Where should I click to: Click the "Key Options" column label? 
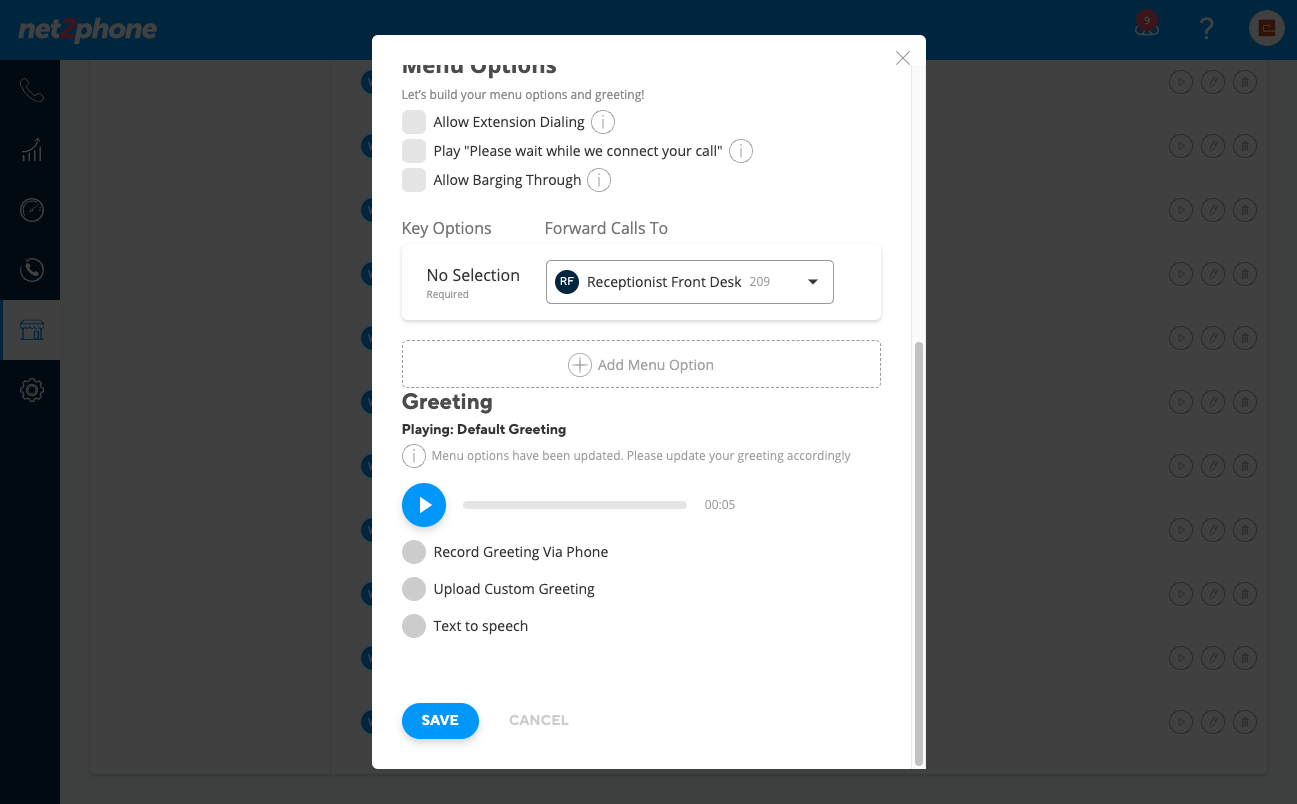point(447,228)
